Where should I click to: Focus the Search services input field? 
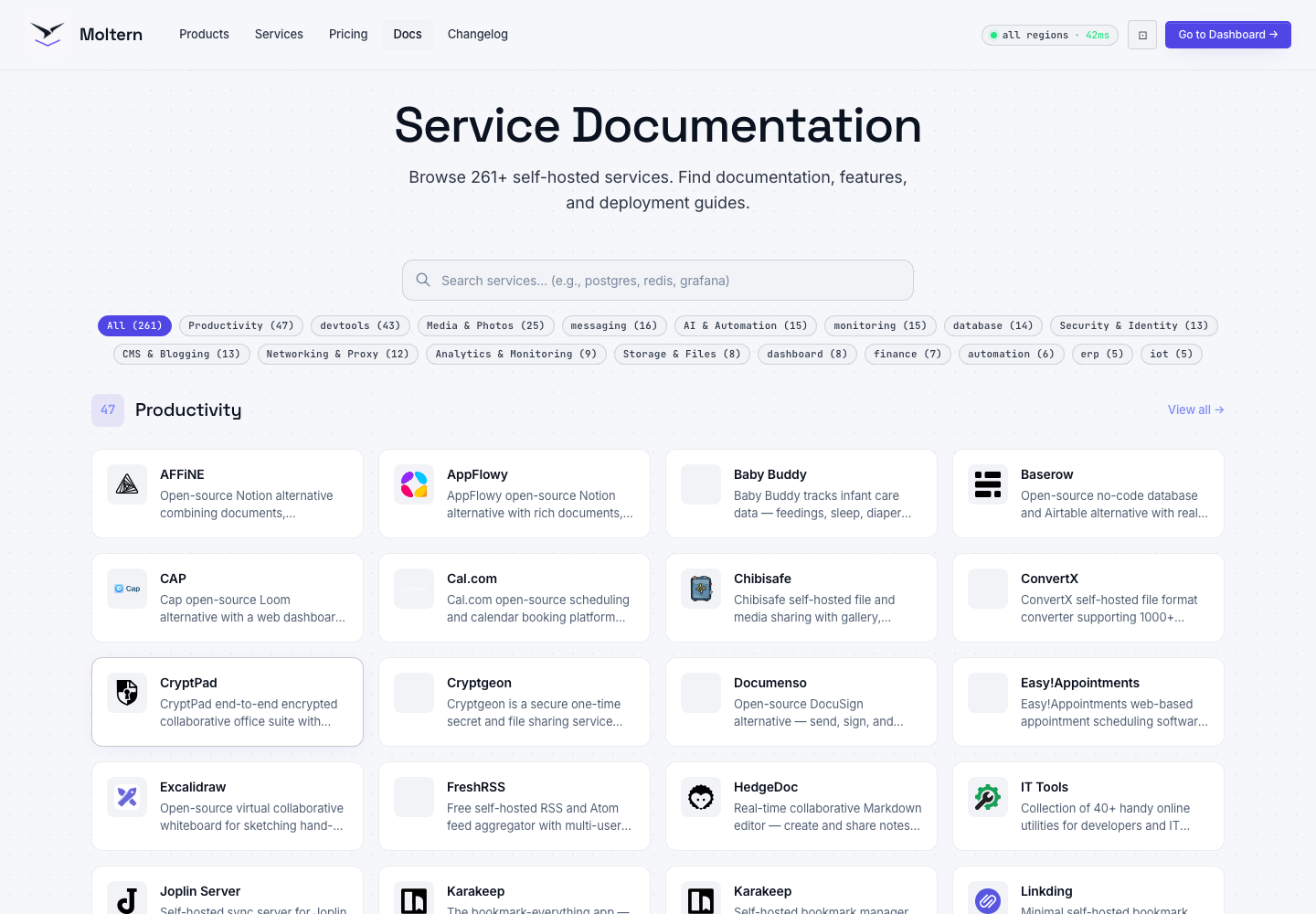pos(658,280)
